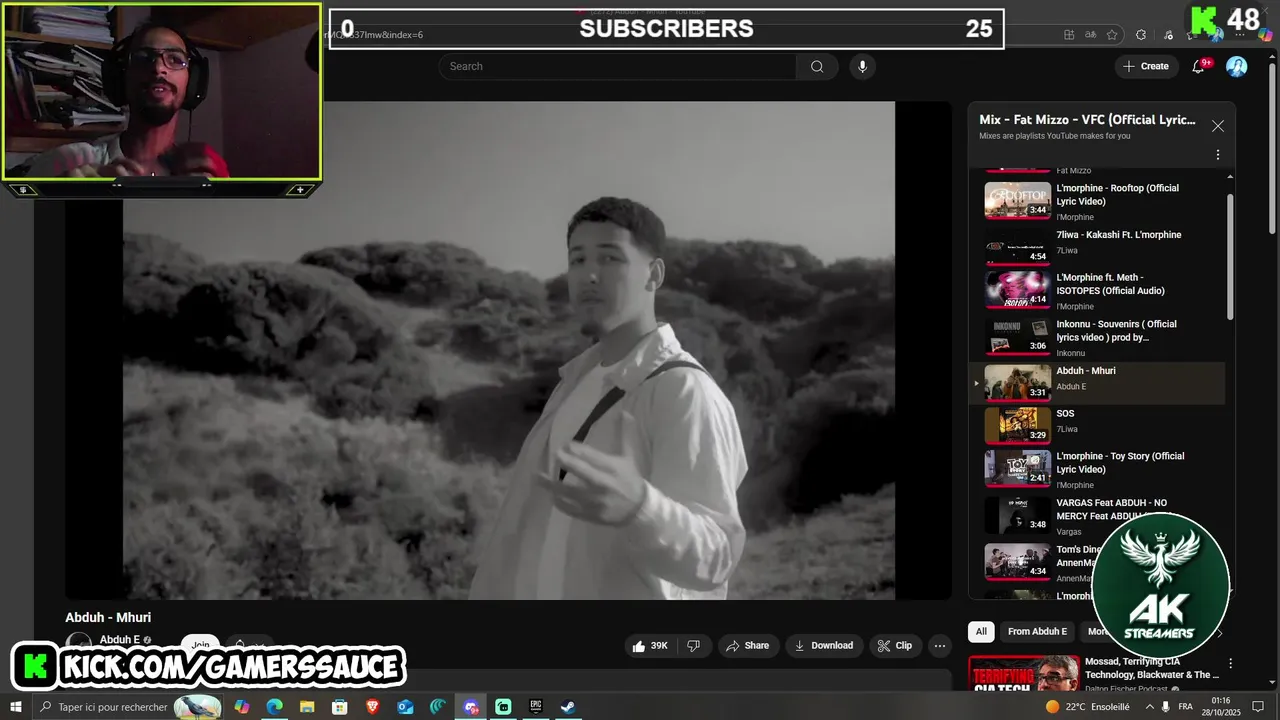Dislike the Abduh - Mhuri video
The width and height of the screenshot is (1280, 720).
pyautogui.click(x=694, y=646)
